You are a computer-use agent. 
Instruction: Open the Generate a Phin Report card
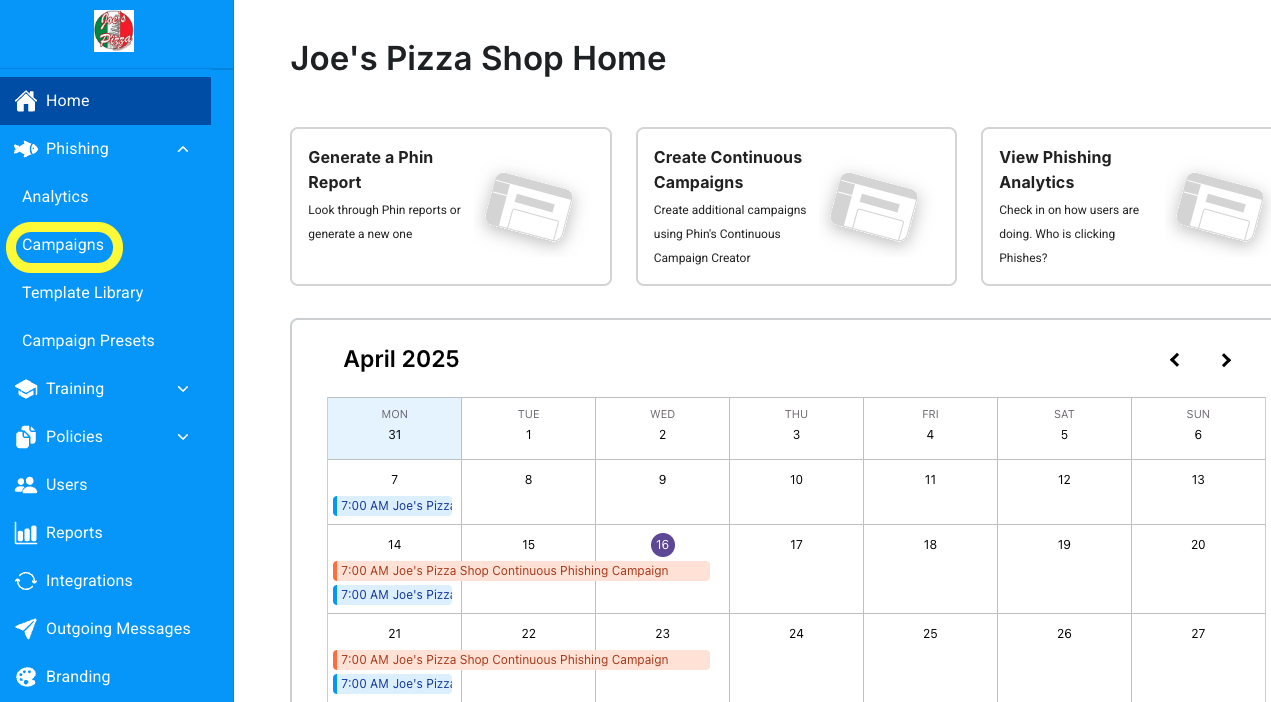(450, 206)
